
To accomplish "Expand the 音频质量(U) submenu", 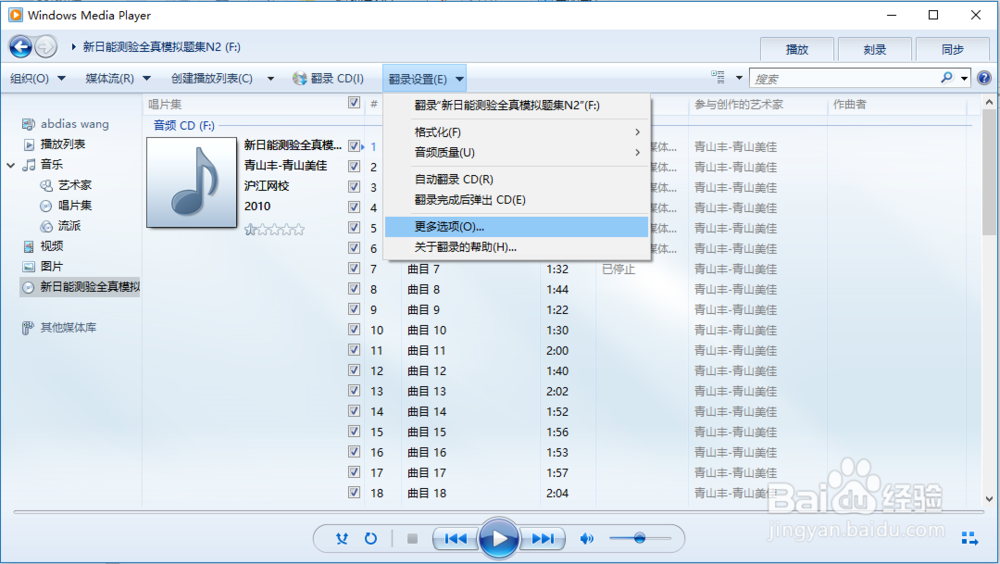I will tap(517, 152).
